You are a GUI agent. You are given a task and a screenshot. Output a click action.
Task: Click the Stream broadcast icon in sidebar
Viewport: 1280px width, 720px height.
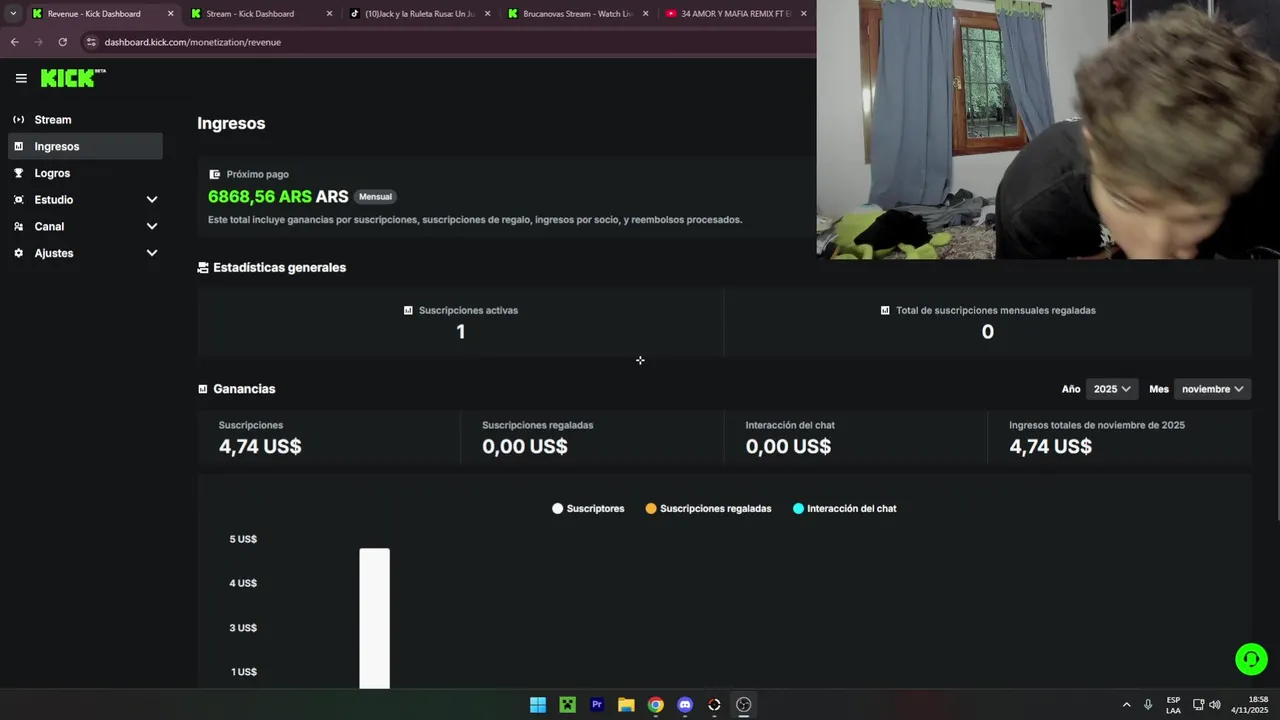coord(18,120)
